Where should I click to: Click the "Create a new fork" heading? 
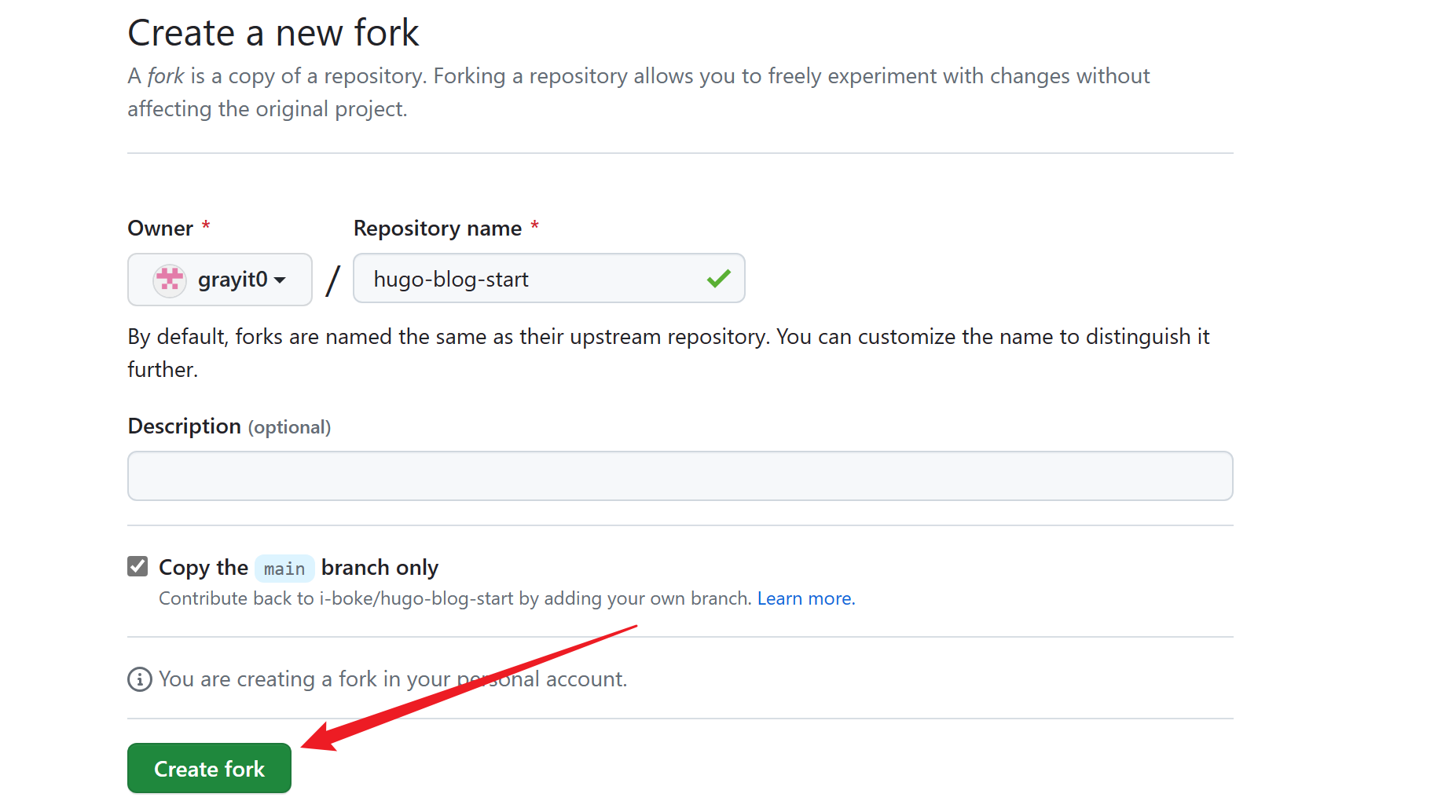[x=273, y=33]
